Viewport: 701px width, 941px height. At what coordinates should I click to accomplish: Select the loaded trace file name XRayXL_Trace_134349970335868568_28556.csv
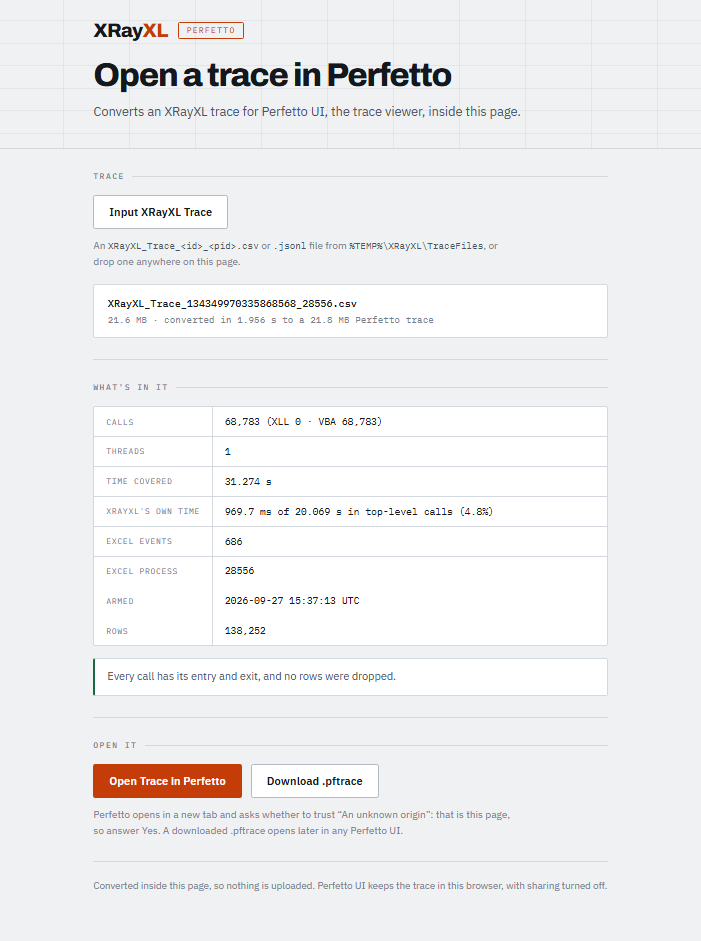click(x=232, y=304)
